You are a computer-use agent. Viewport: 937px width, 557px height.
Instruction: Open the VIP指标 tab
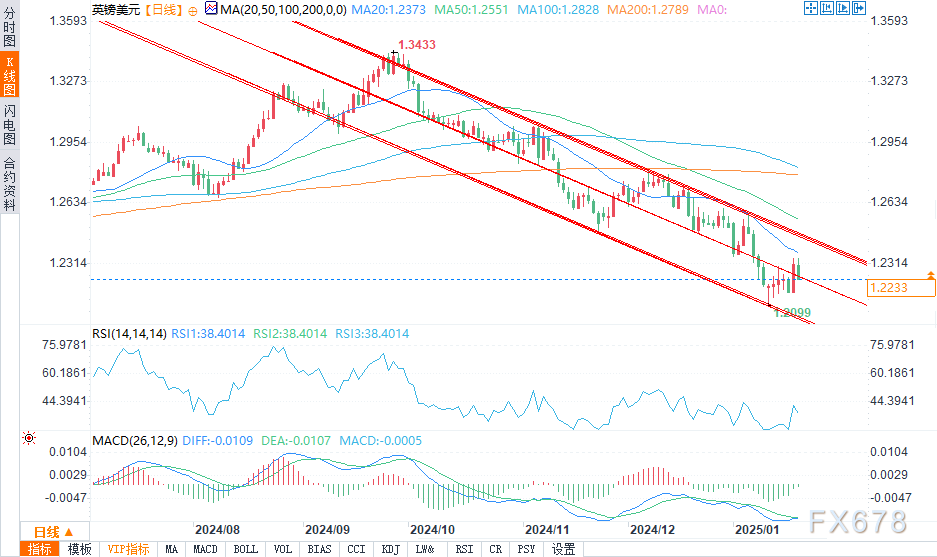128,549
